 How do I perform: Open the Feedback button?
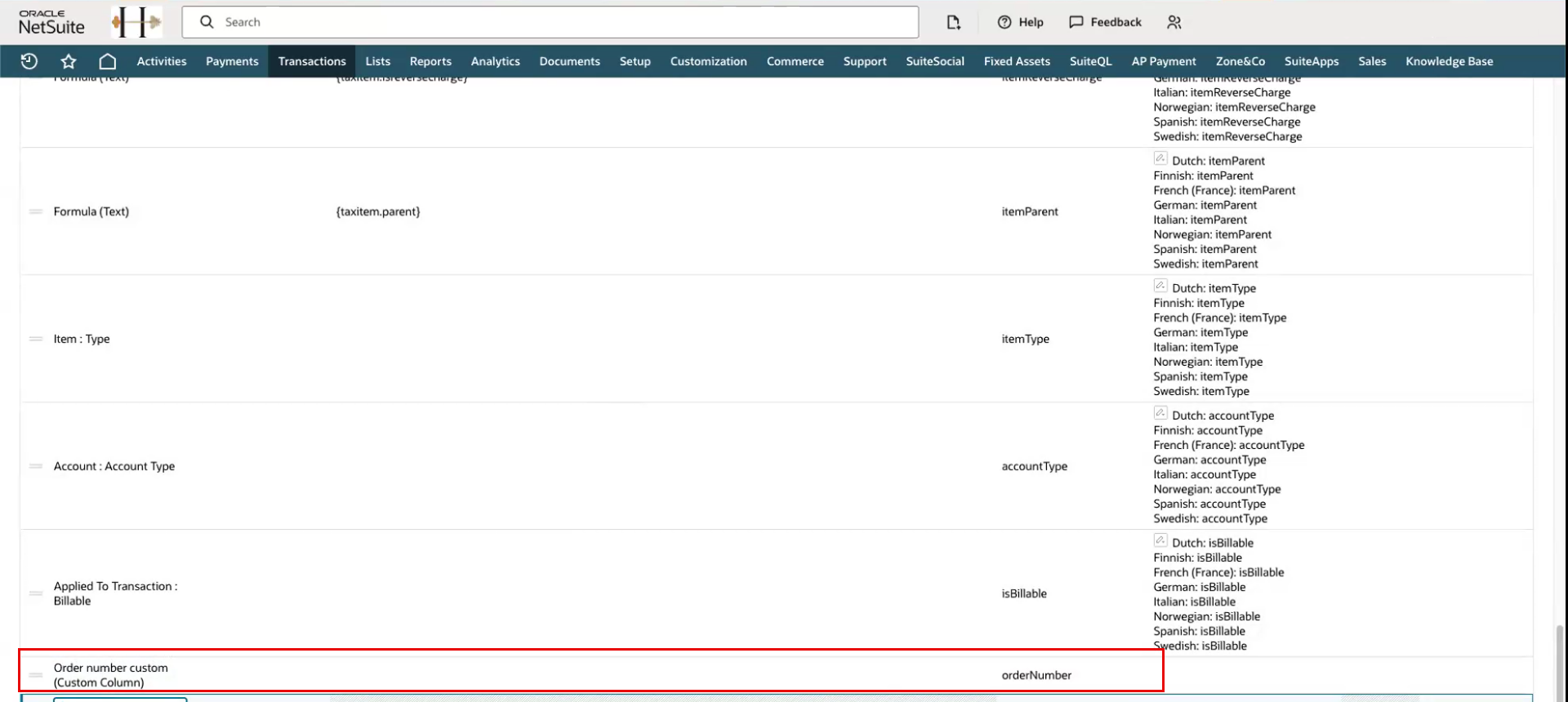(1105, 22)
